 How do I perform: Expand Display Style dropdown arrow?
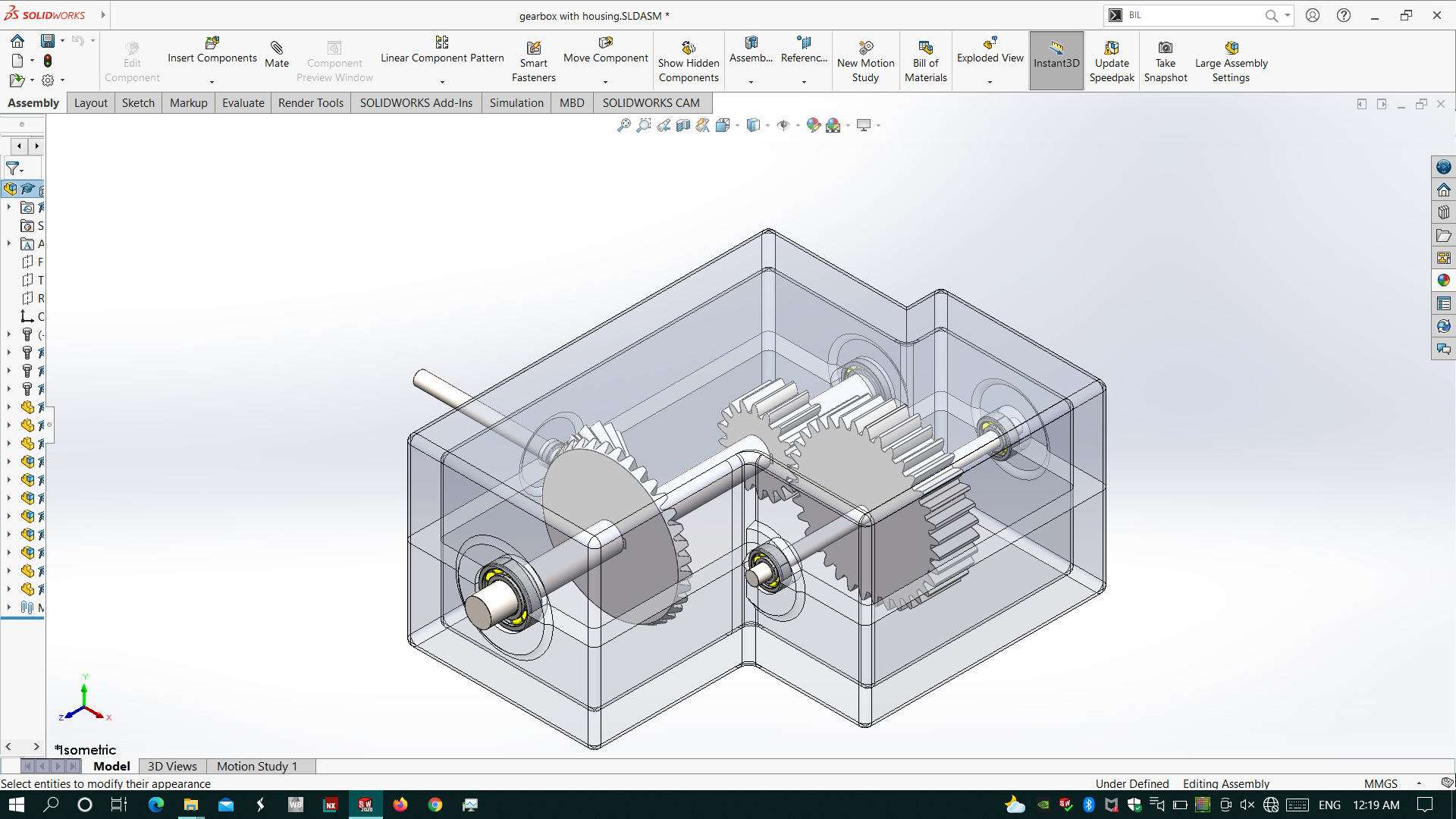(x=767, y=126)
